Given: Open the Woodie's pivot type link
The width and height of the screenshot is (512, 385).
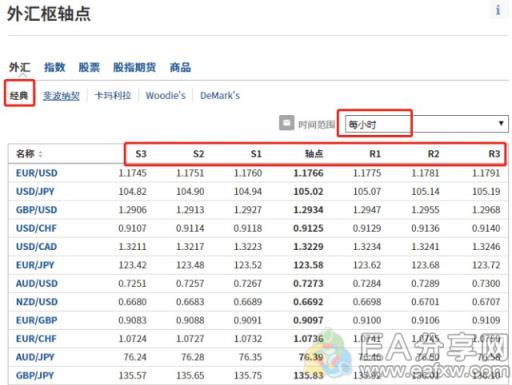Looking at the screenshot, I should click(166, 96).
